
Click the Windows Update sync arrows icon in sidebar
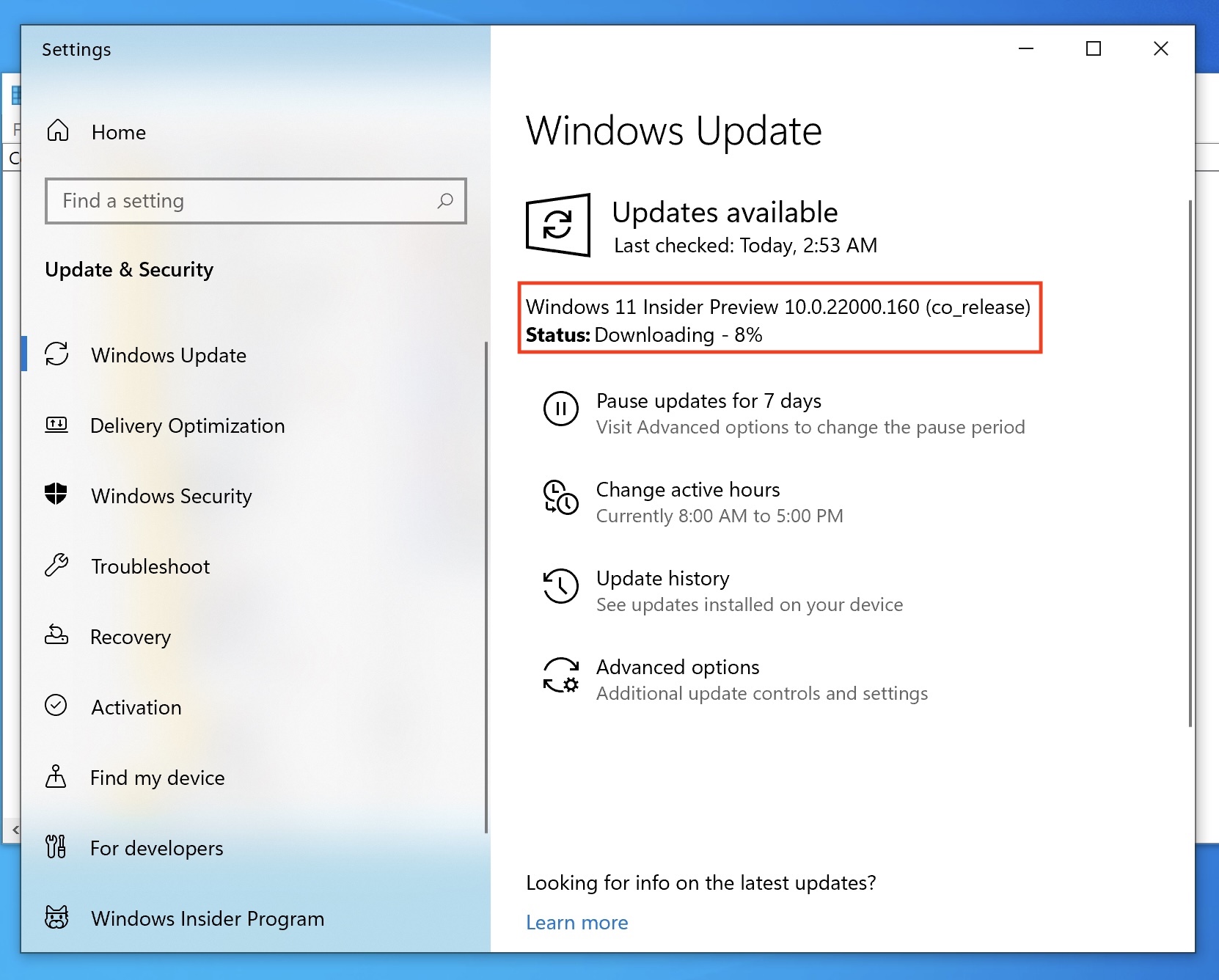(x=56, y=354)
